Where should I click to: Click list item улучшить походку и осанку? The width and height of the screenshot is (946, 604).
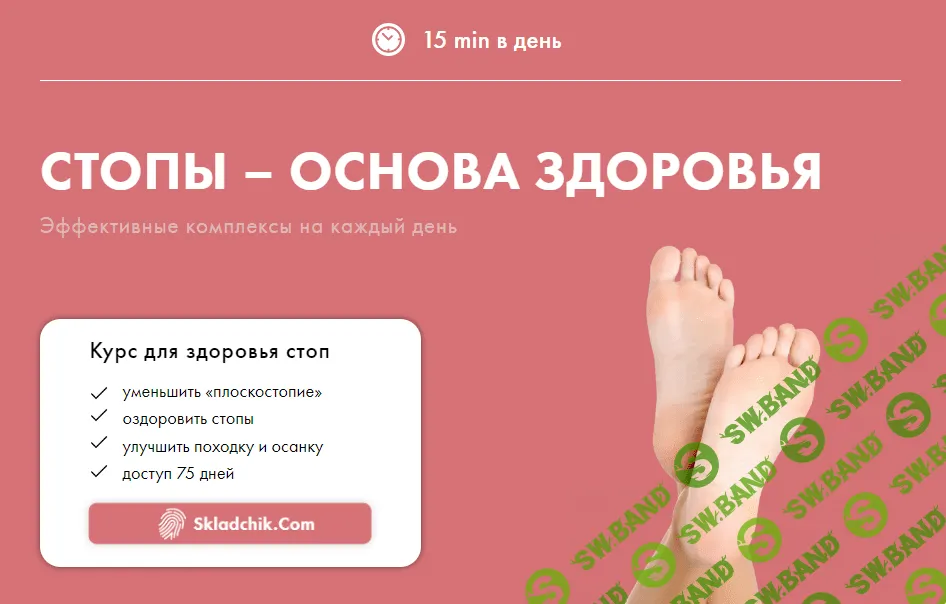(x=223, y=447)
